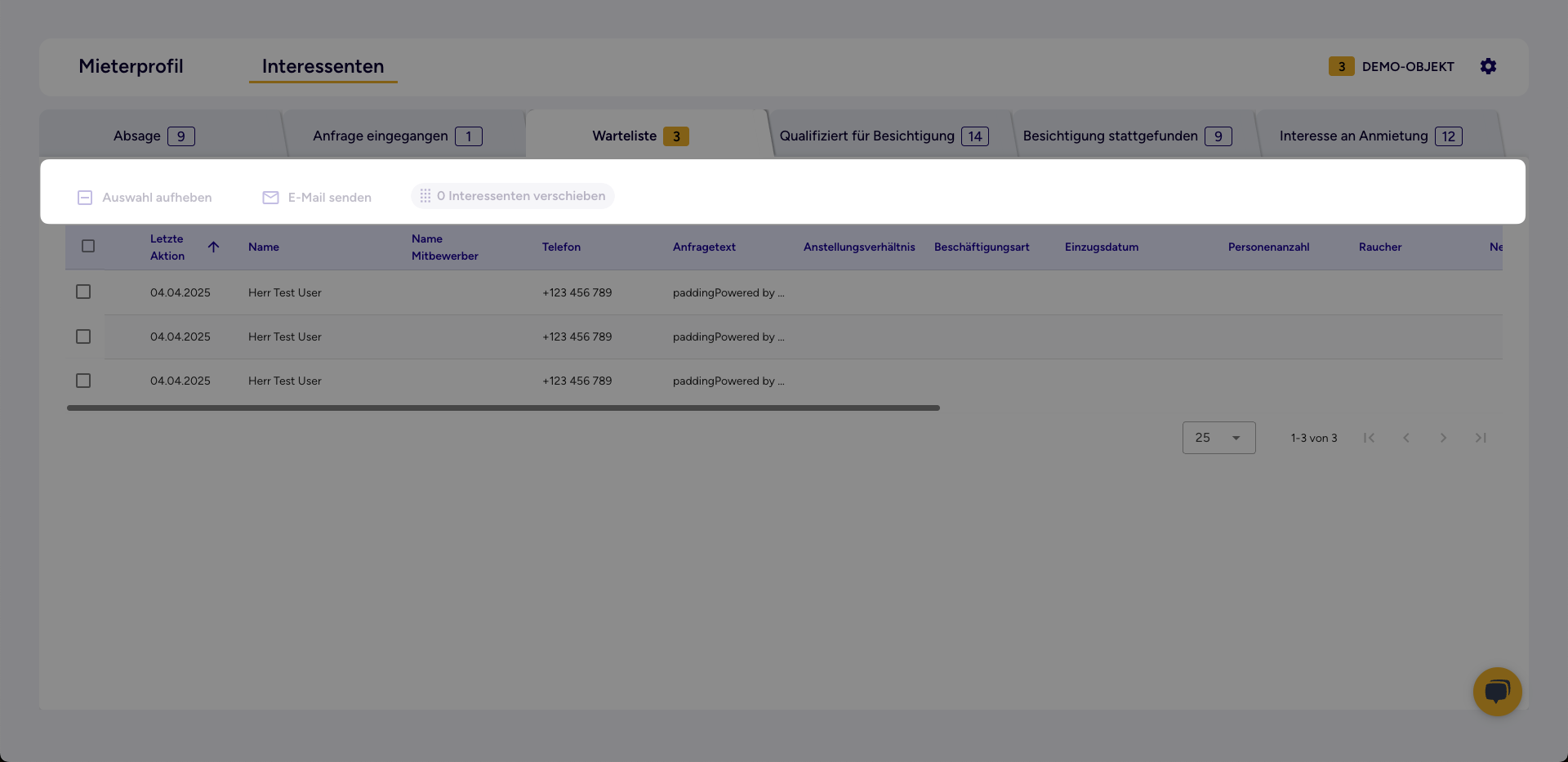
Task: Click the envelope icon next to E-Mail senden
Action: coord(270,197)
